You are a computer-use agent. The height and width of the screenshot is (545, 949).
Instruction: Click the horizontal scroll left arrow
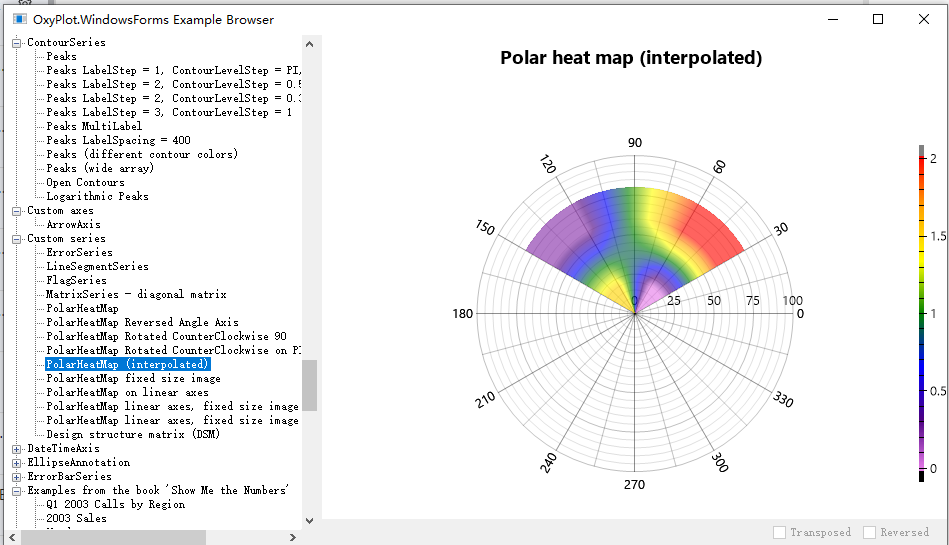12,537
